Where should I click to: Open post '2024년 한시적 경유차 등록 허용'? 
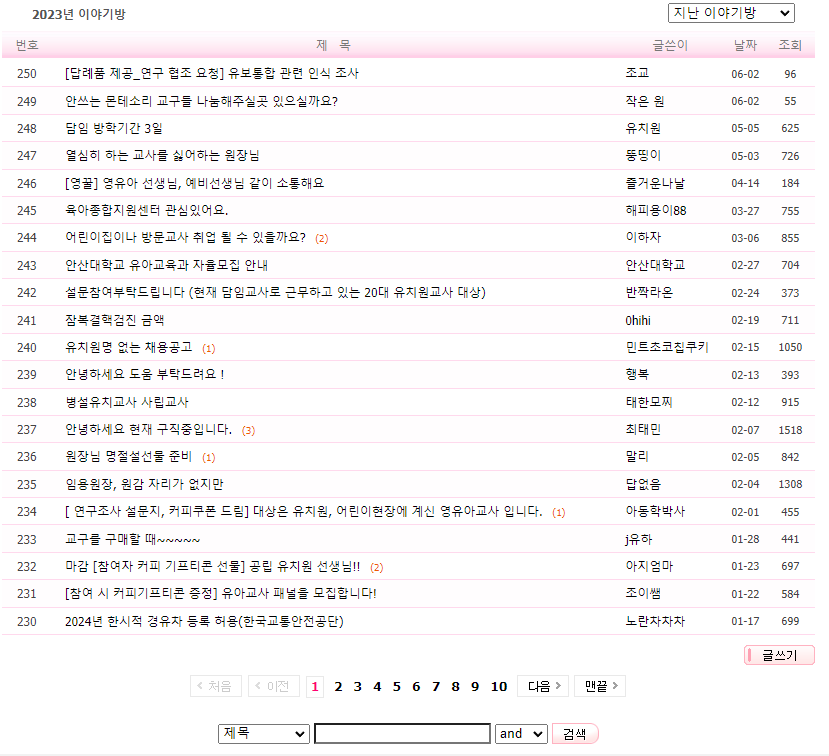[204, 621]
